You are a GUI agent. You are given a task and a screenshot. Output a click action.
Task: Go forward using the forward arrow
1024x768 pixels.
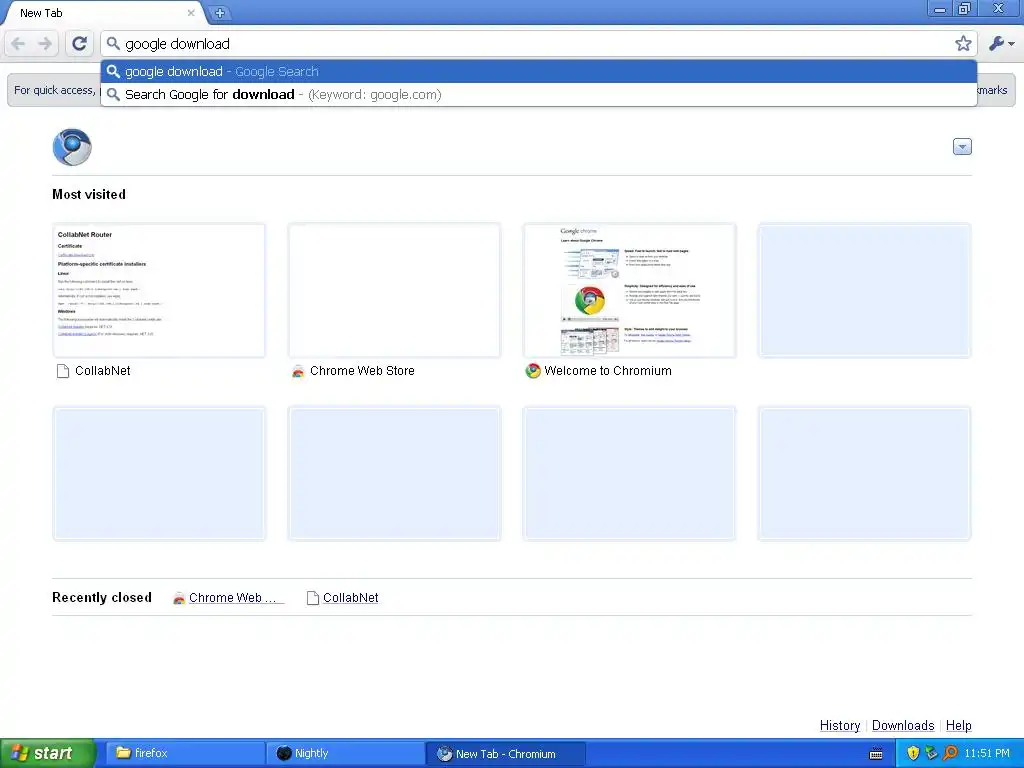click(x=45, y=44)
